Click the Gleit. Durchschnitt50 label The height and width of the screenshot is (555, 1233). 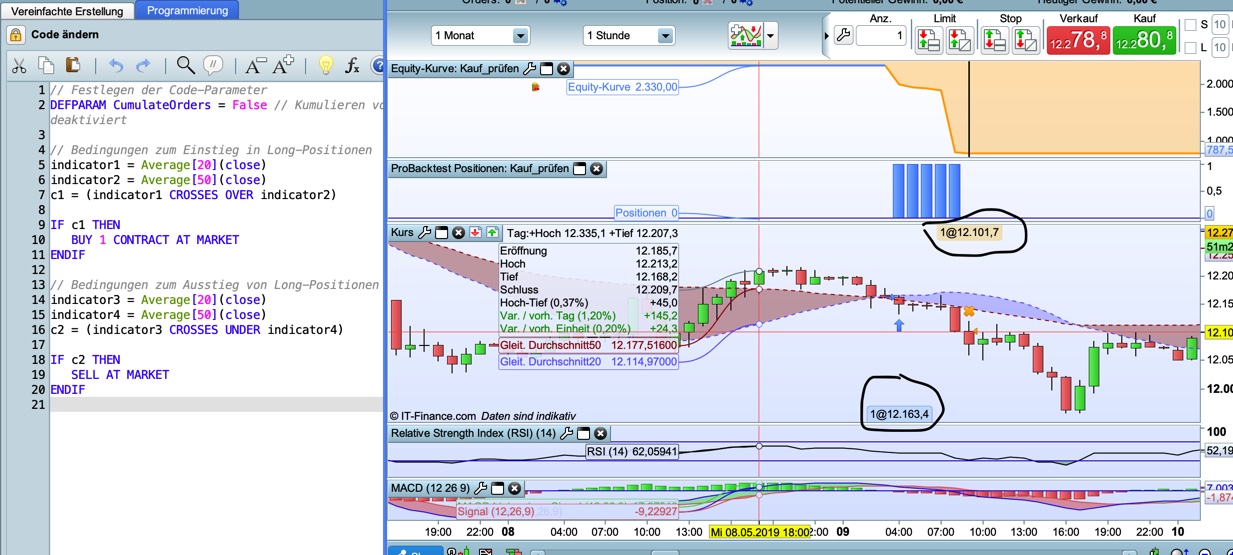[589, 345]
